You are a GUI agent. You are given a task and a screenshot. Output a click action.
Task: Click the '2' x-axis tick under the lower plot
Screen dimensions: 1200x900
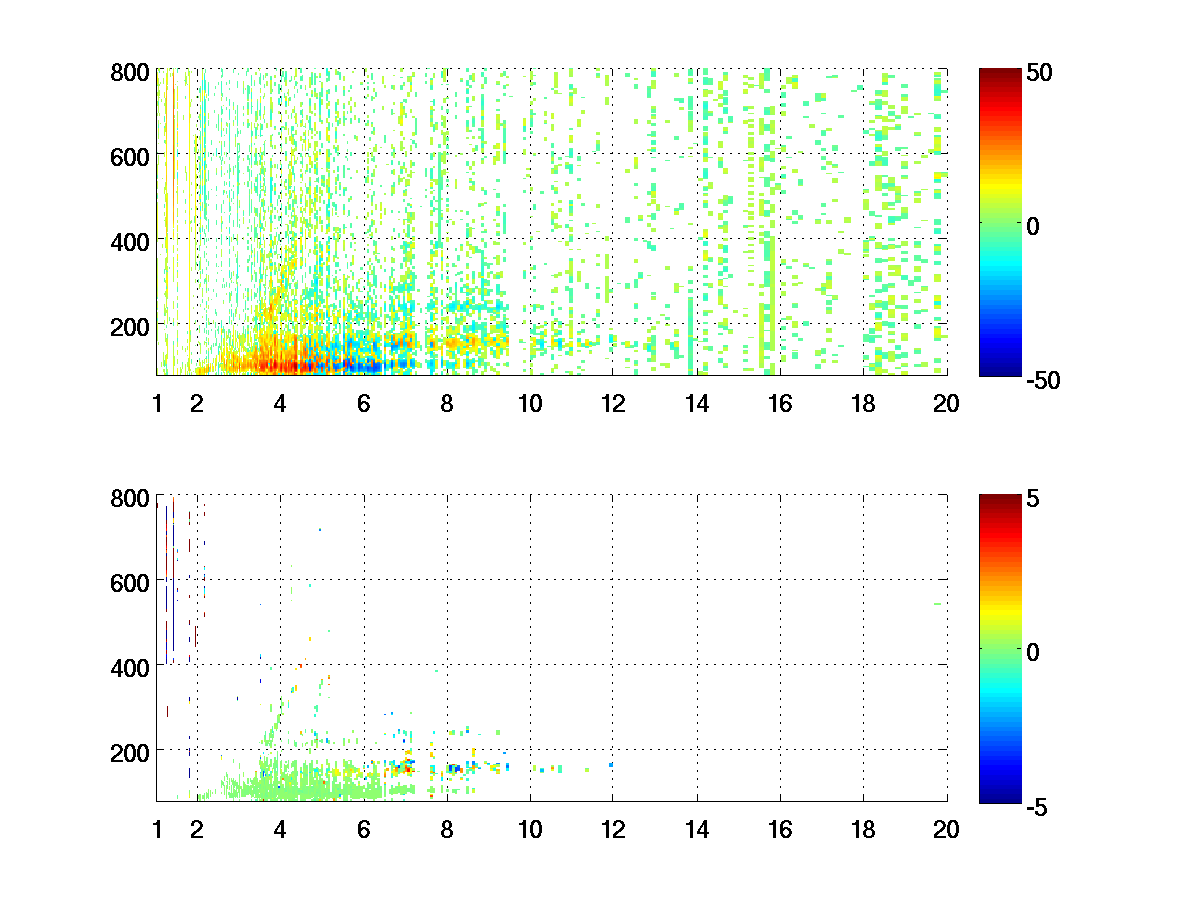click(197, 830)
